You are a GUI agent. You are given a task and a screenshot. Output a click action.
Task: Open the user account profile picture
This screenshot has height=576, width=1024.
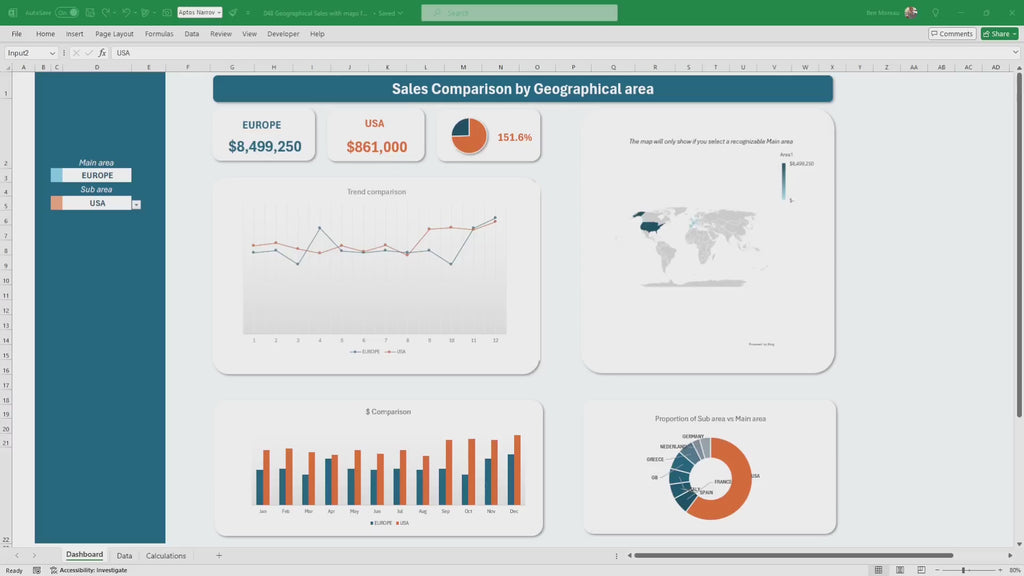tap(910, 13)
